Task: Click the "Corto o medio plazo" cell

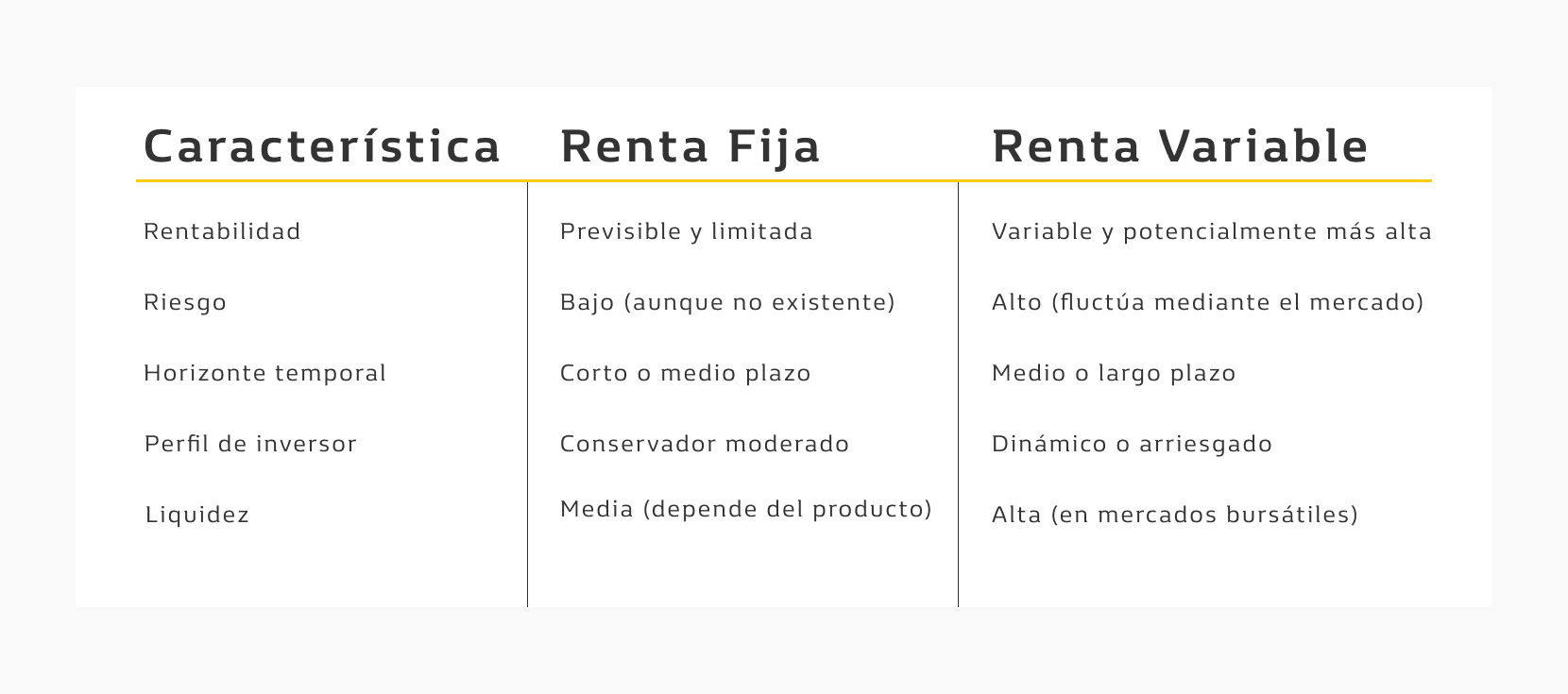Action: coord(685,373)
